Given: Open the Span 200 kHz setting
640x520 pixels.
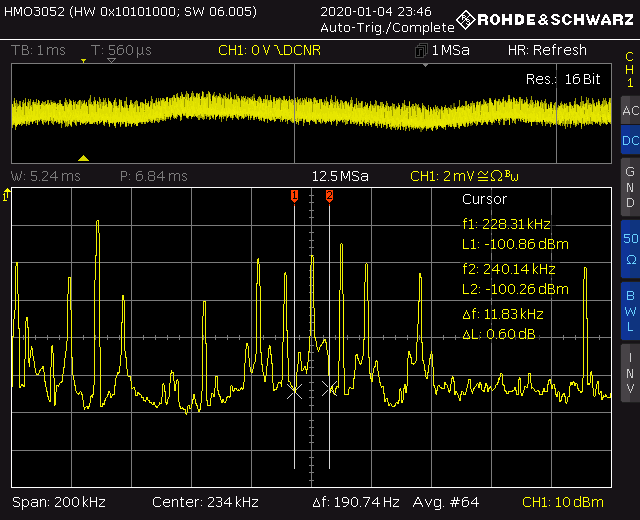Looking at the screenshot, I should 59,502.
